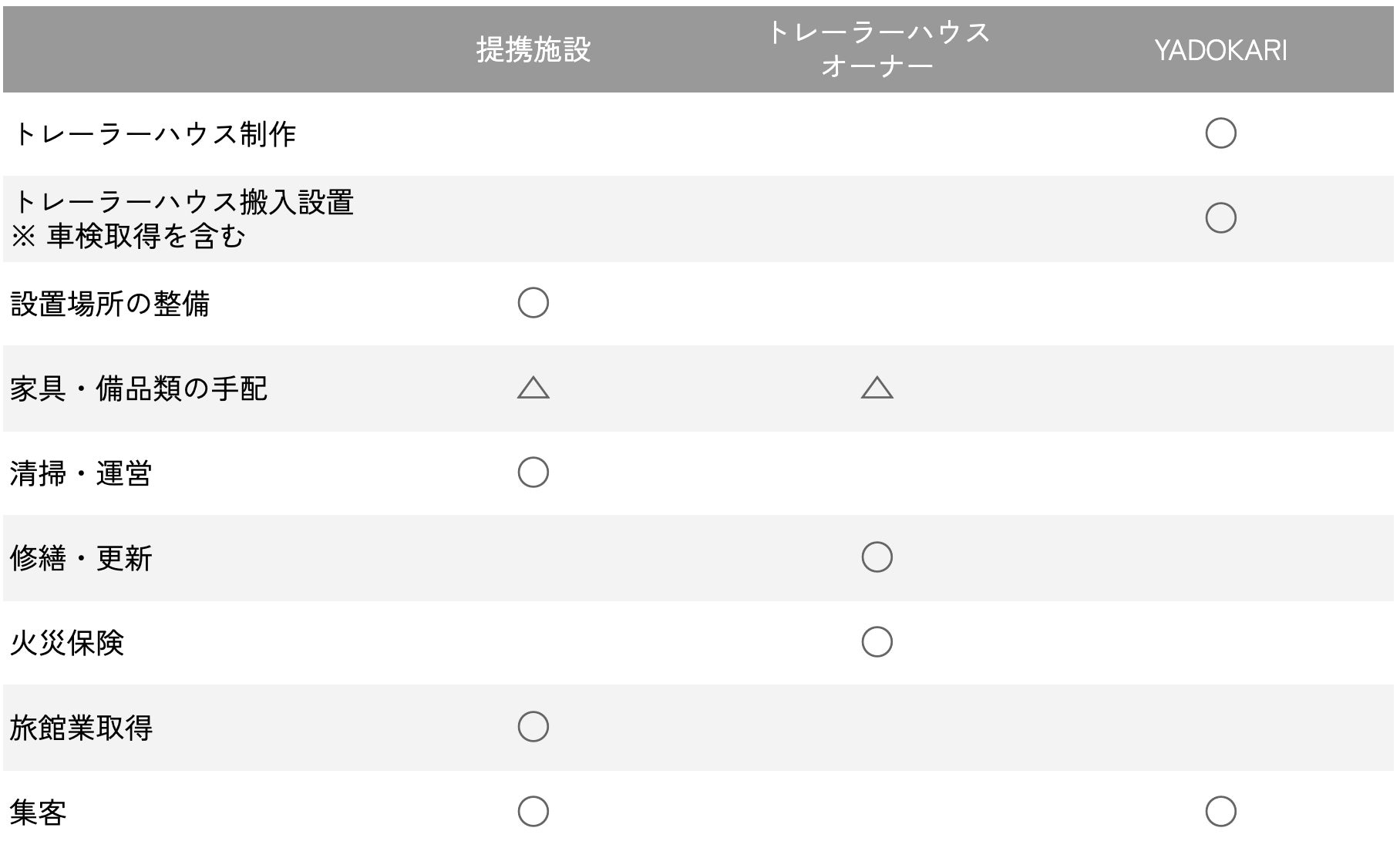Click the 集客 row label
This screenshot has height=868, width=1400.
[39, 812]
